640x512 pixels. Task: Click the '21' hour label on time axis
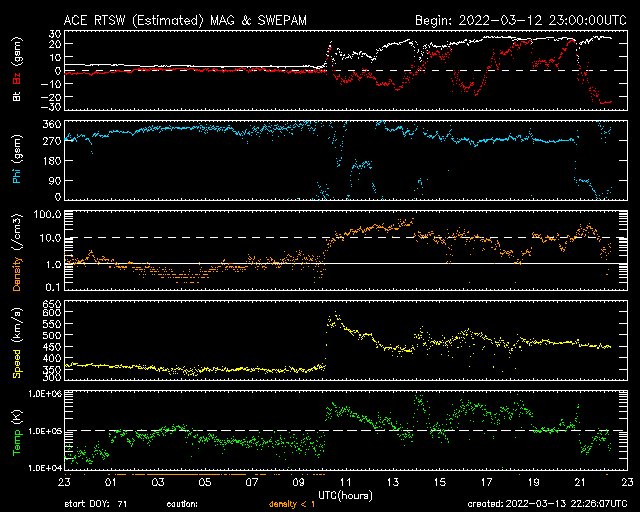tap(580, 482)
